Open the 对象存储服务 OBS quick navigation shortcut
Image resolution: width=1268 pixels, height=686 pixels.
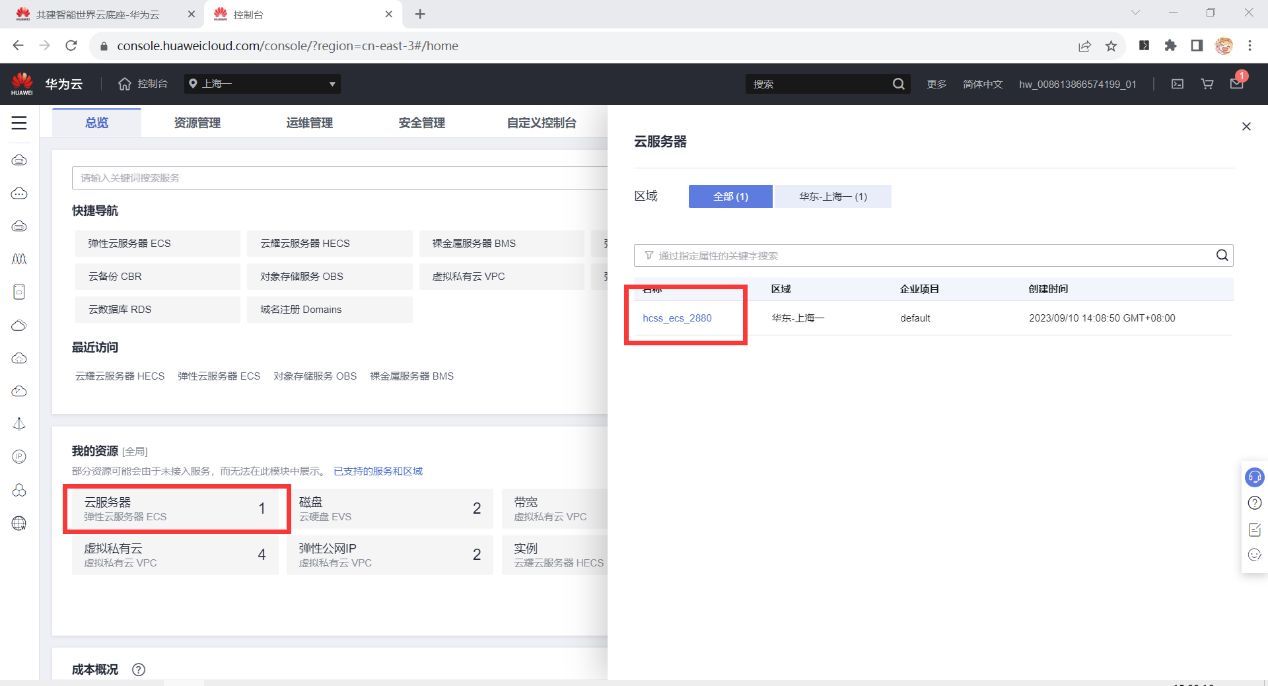329,276
